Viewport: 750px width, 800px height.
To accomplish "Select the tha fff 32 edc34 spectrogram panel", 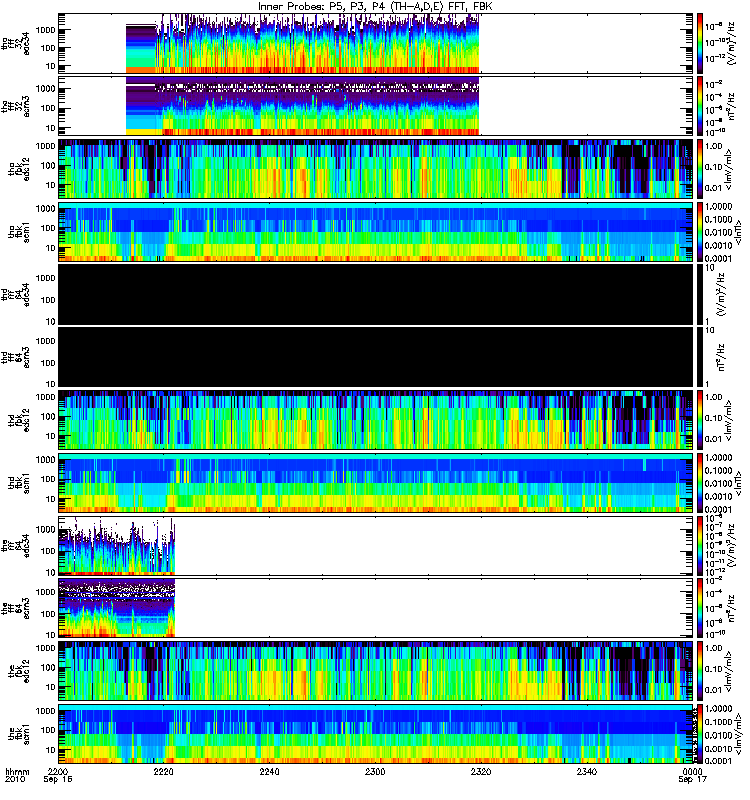I will click(376, 43).
